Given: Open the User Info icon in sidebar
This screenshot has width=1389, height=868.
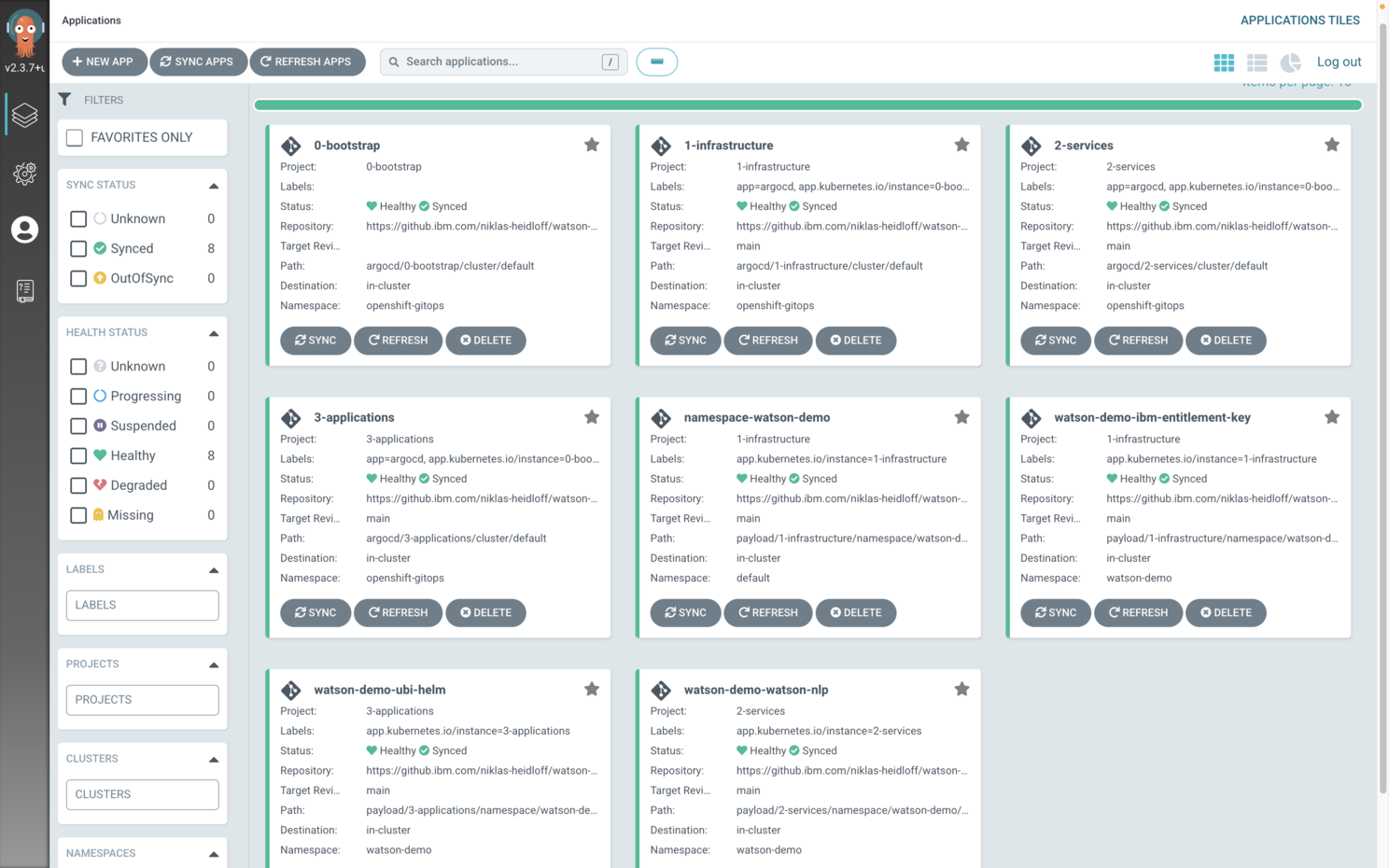Looking at the screenshot, I should tap(24, 230).
